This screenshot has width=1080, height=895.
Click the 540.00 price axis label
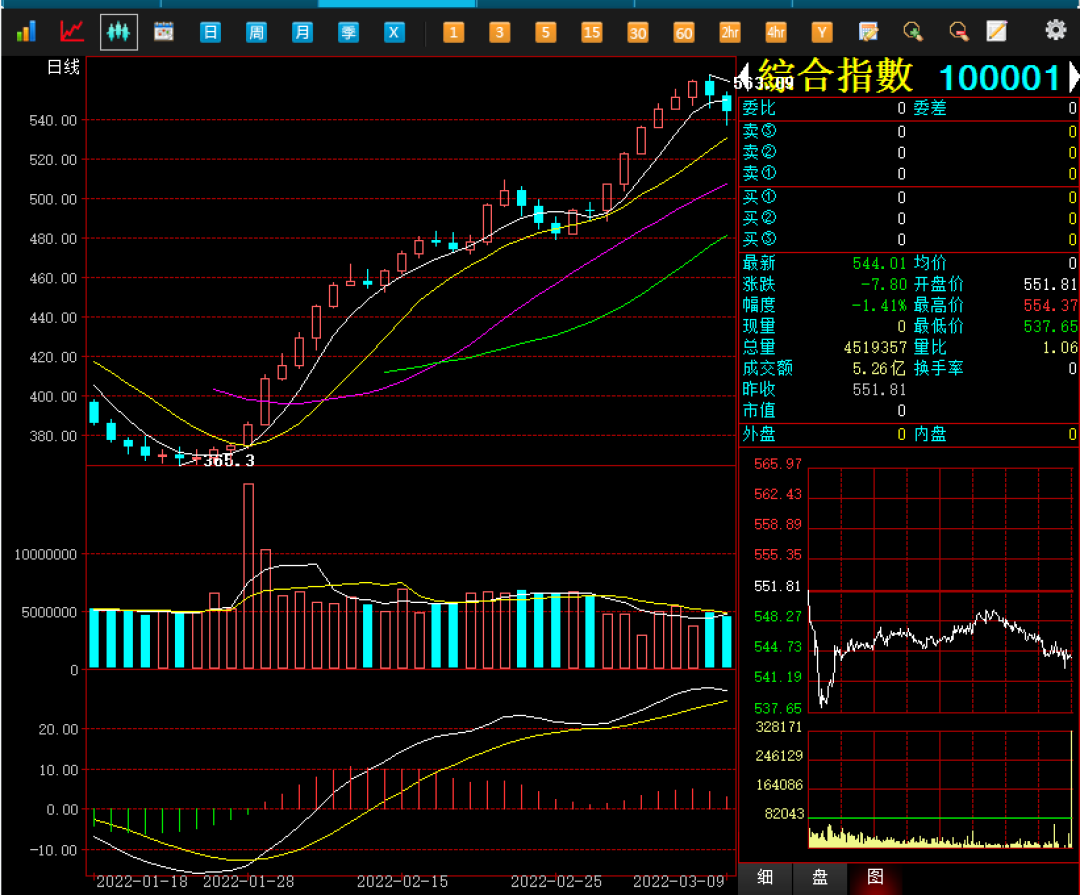tap(53, 121)
